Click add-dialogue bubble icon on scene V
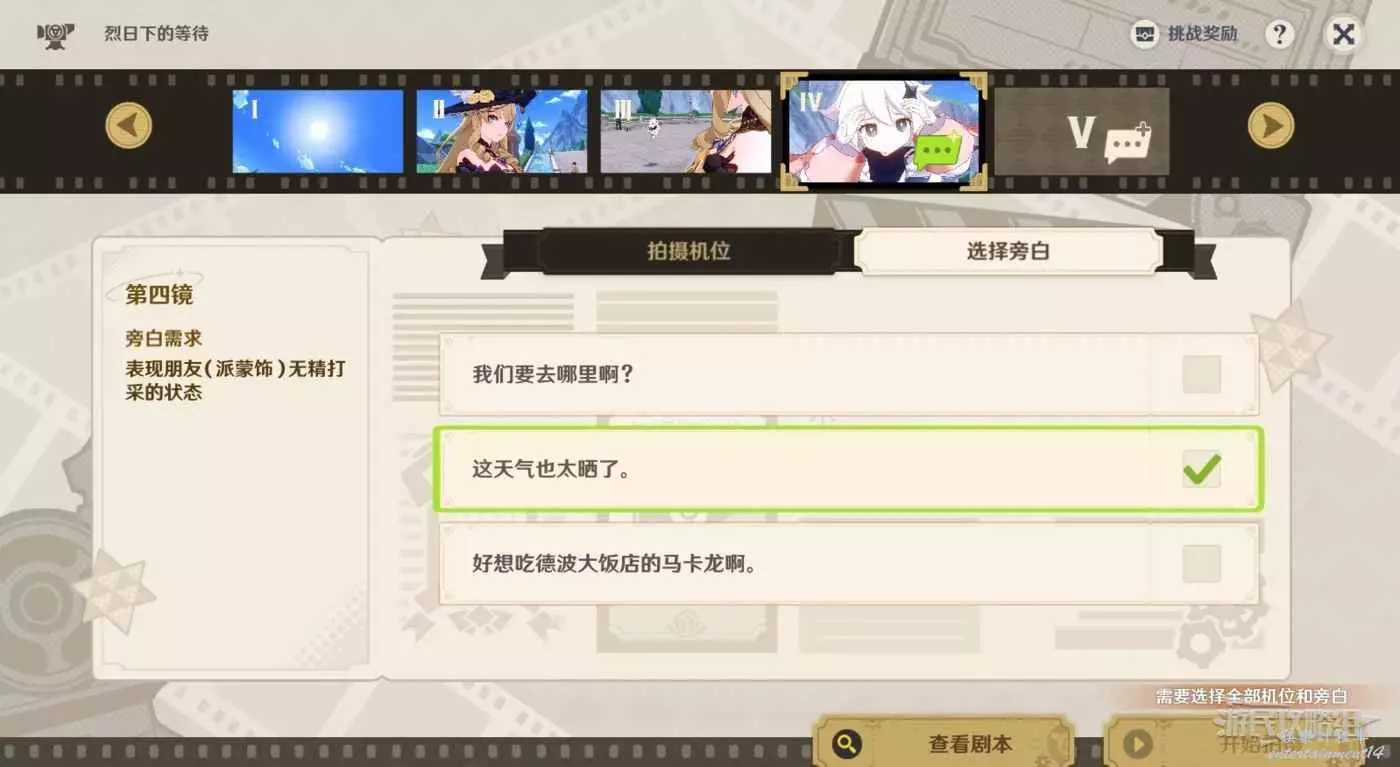The image size is (1400, 767). 1128,142
